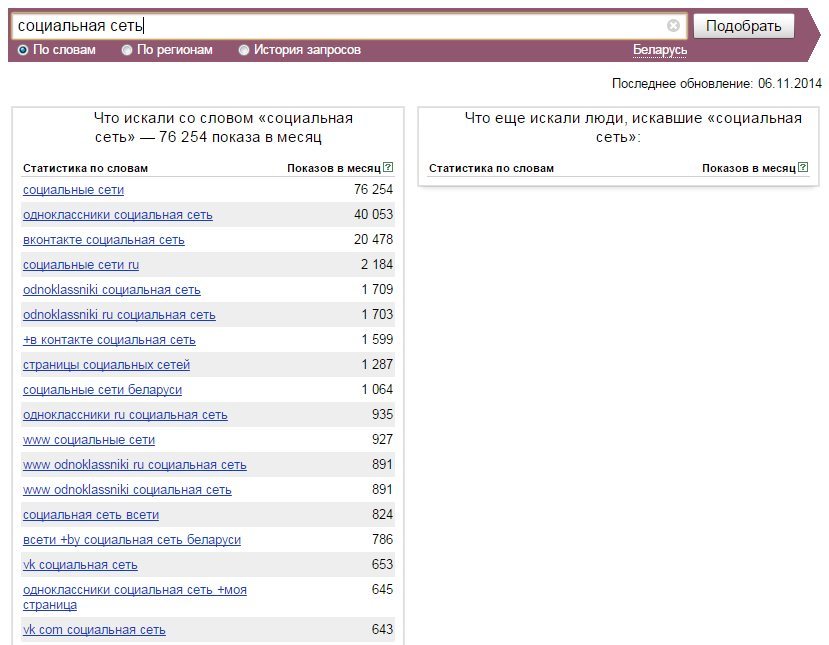Image resolution: width=829 pixels, height=645 pixels.
Task: Open одноклассники социальная сеть +моя страница link
Action: coord(135,597)
